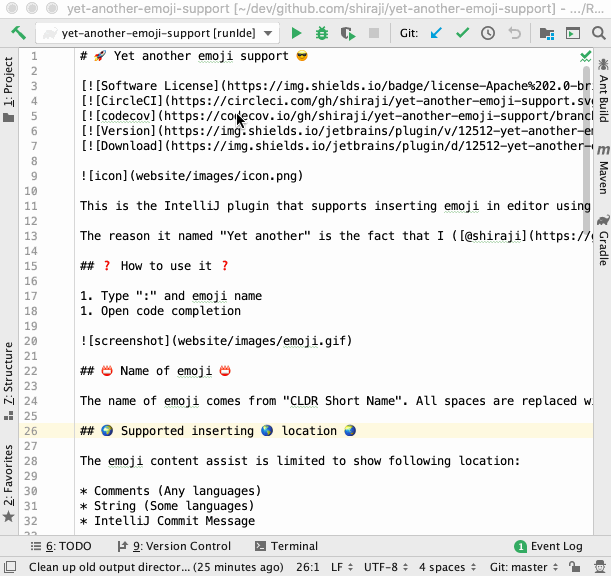Image resolution: width=611 pixels, height=576 pixels.
Task: Open the Event Log panel
Action: 548,546
